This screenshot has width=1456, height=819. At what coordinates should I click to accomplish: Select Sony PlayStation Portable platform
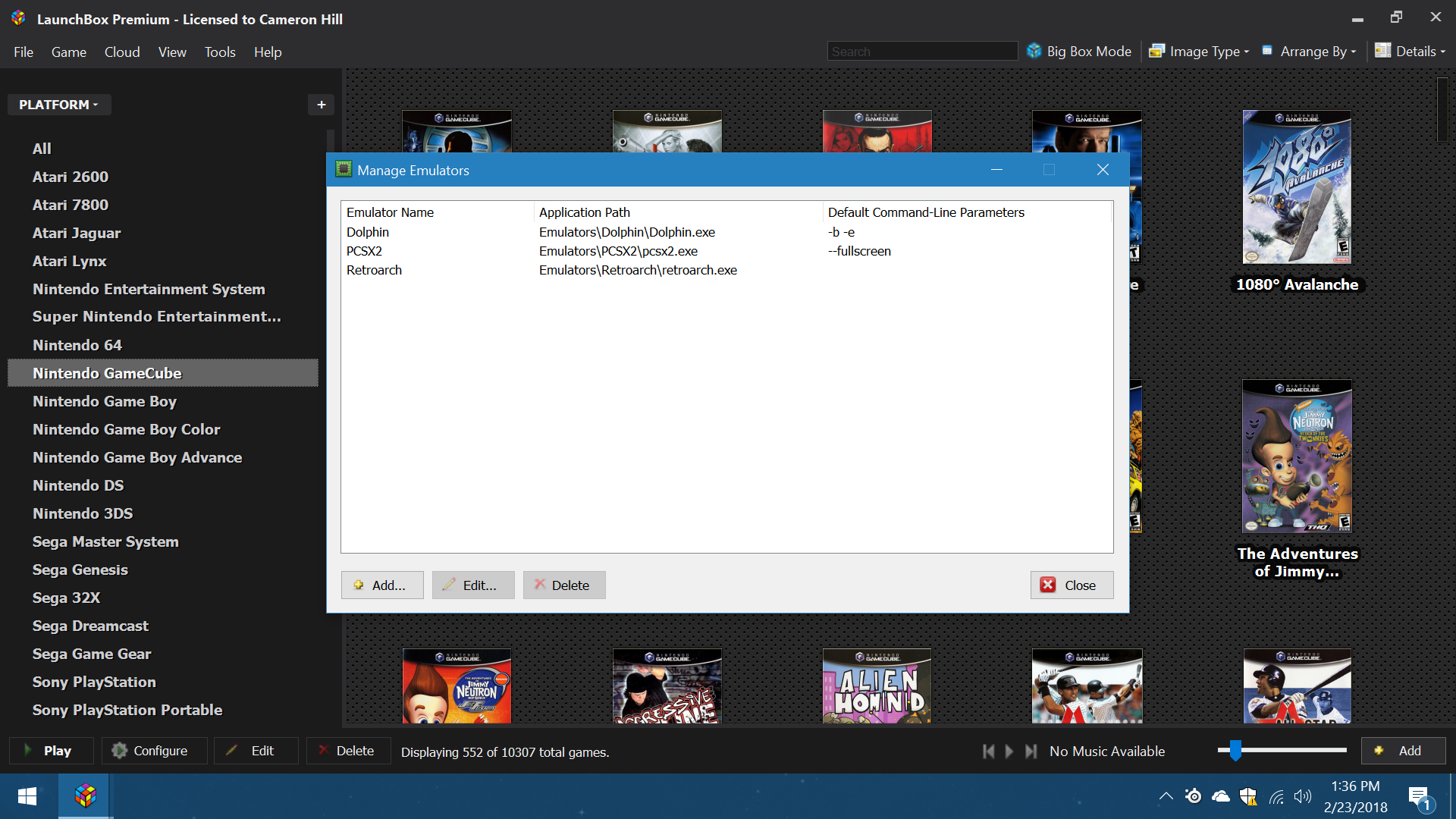point(163,710)
